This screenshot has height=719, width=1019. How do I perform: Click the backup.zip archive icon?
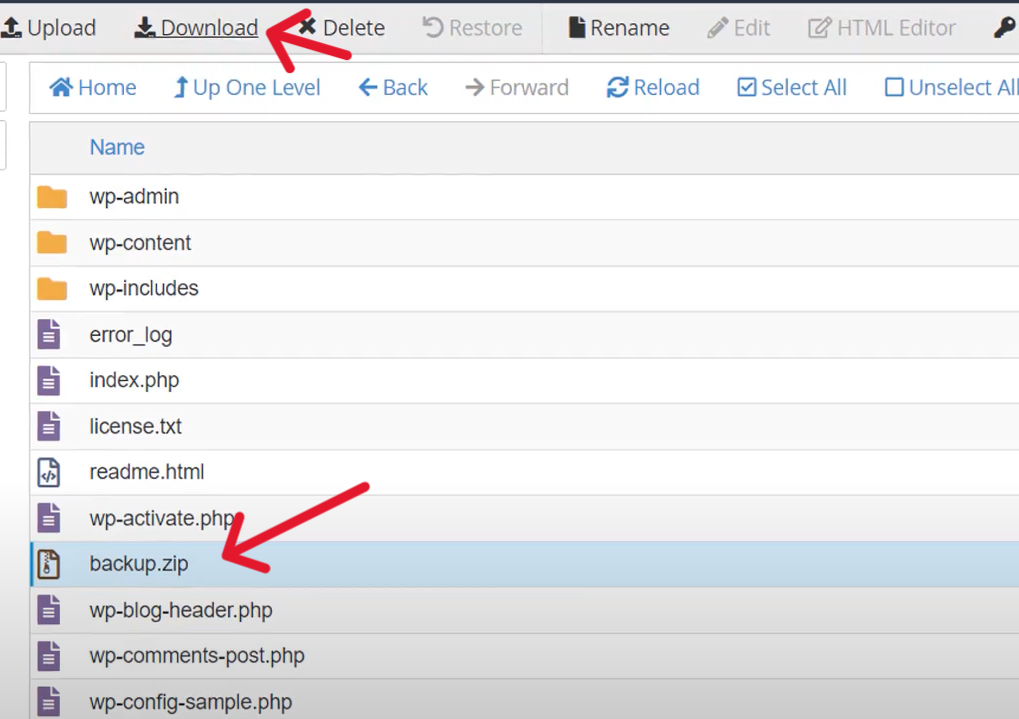click(x=49, y=564)
